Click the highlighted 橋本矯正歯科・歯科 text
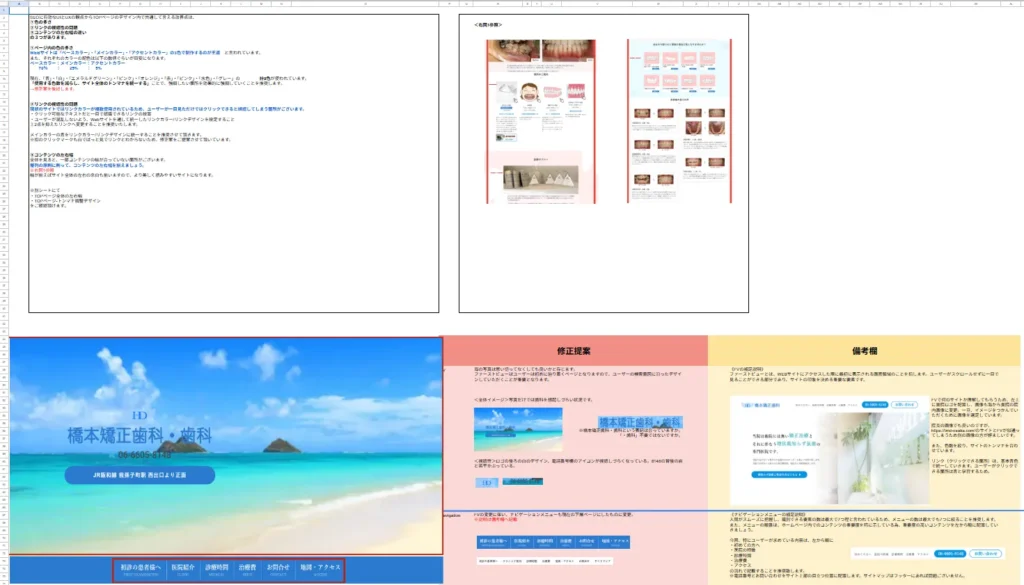 (x=643, y=420)
